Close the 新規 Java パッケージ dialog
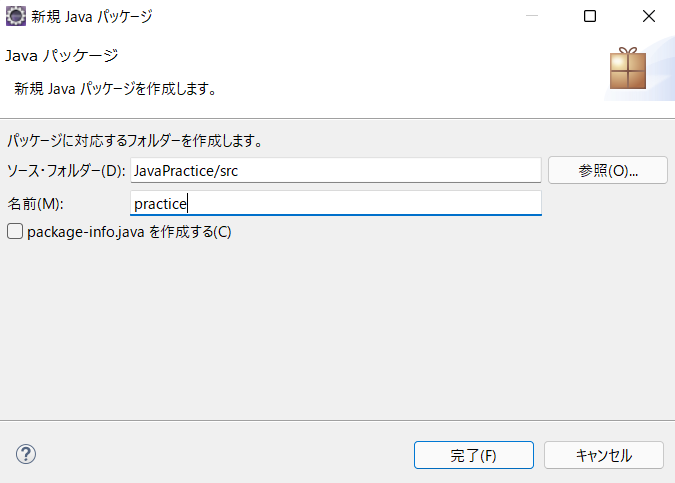 [x=648, y=16]
